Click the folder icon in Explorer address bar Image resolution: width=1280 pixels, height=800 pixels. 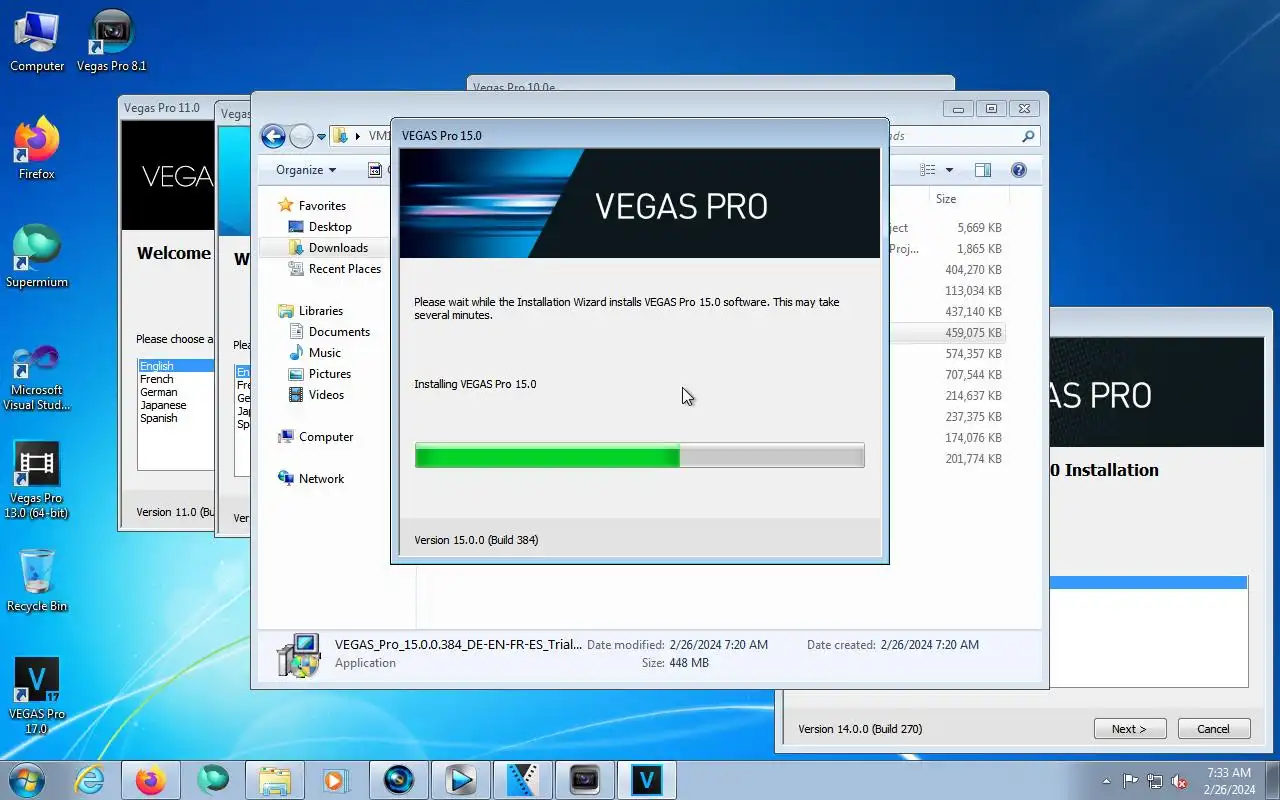tap(340, 136)
